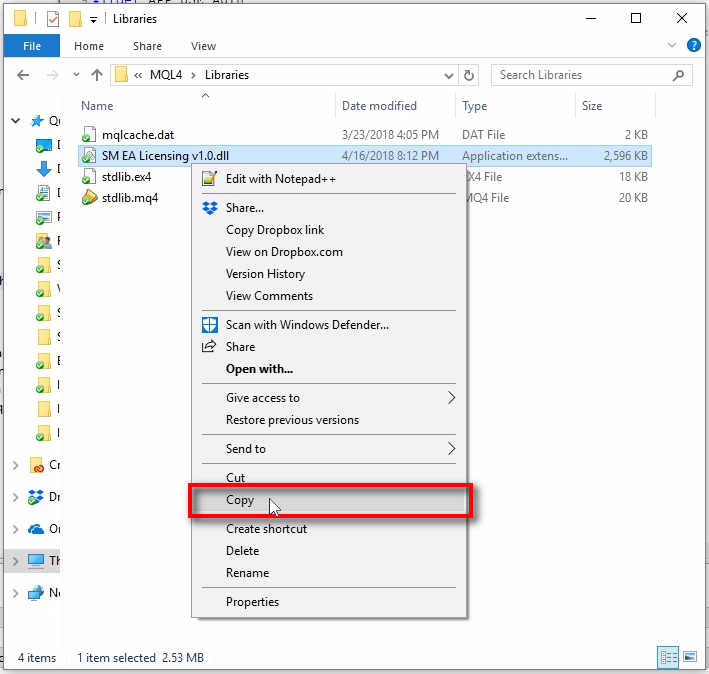Click the stdlib.mq4 file icon

[90, 198]
